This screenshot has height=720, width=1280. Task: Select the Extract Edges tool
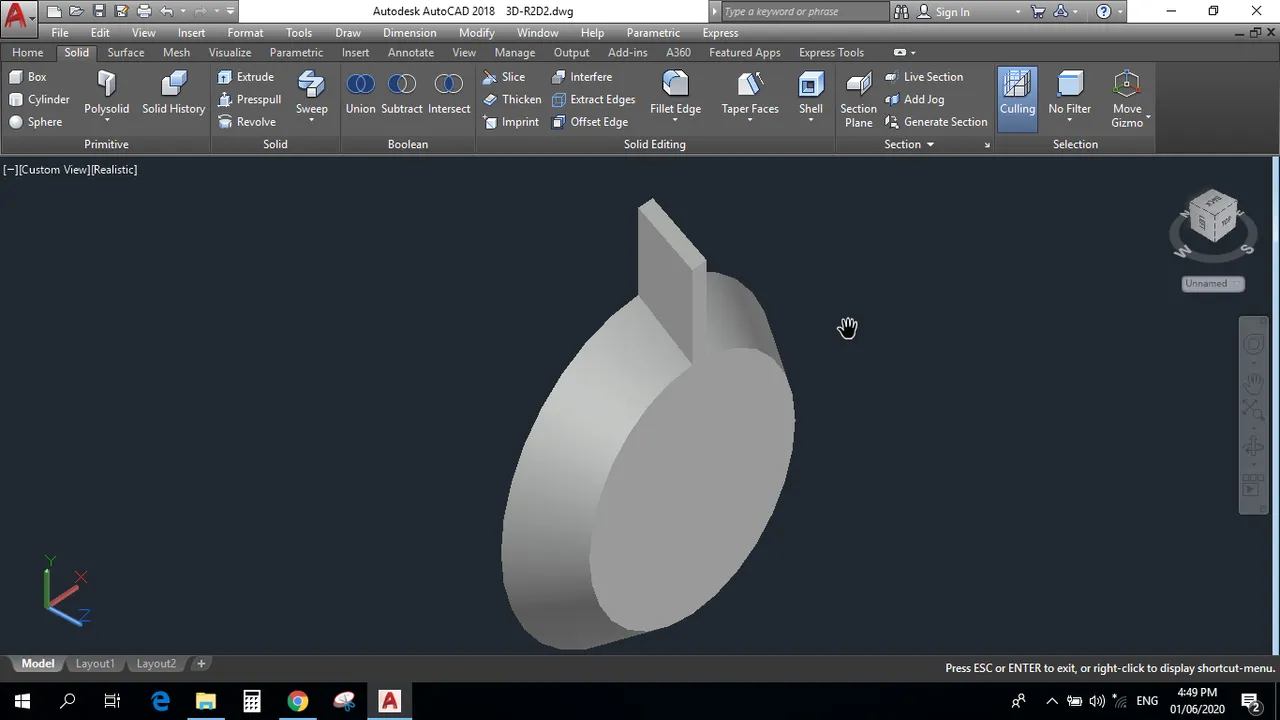coord(594,99)
